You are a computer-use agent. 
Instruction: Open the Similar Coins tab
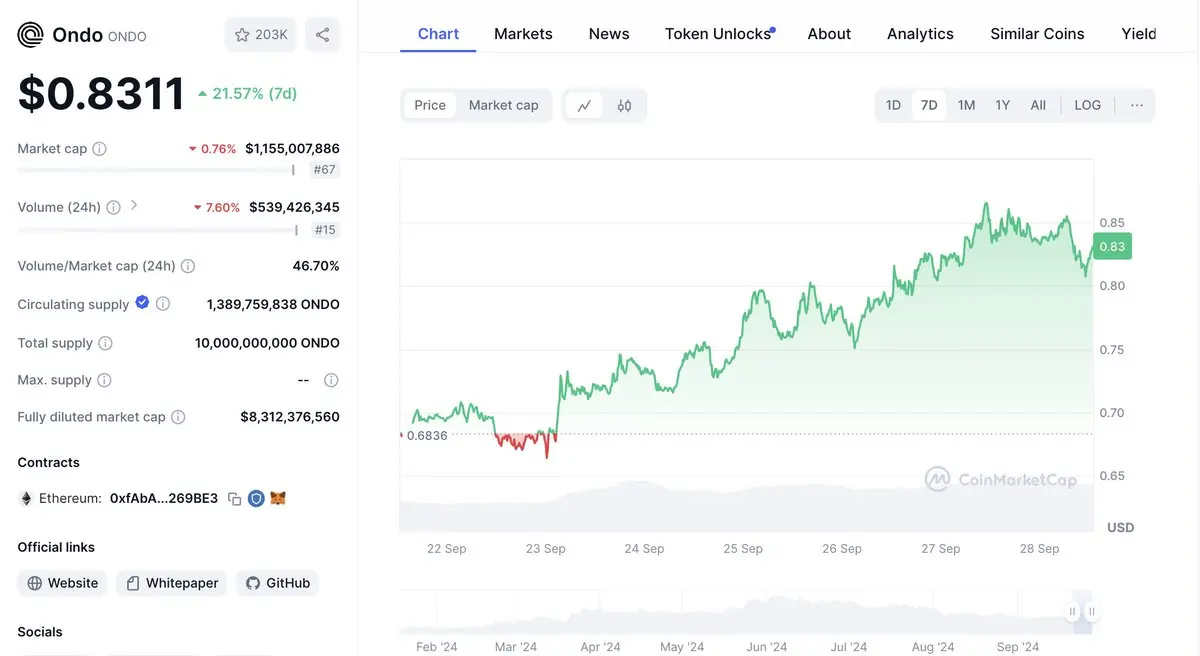point(1037,34)
